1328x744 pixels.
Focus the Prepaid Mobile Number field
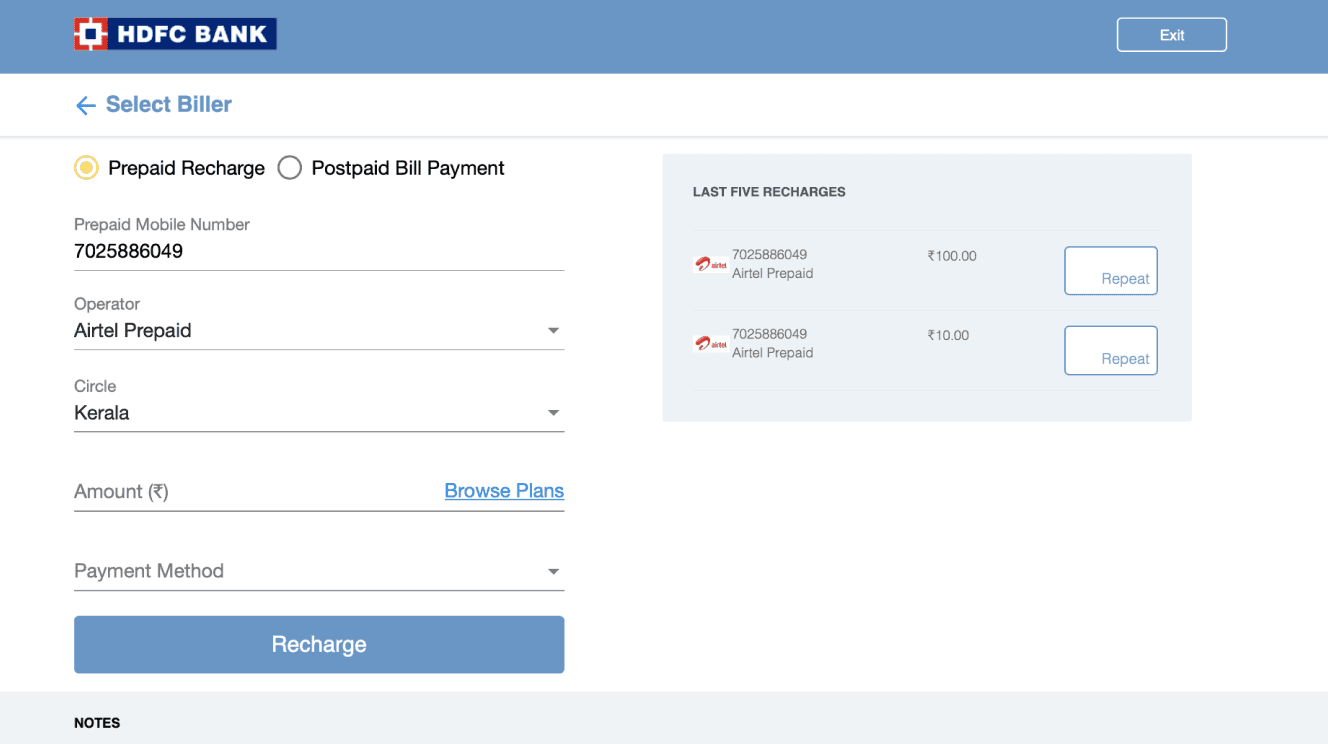click(319, 251)
